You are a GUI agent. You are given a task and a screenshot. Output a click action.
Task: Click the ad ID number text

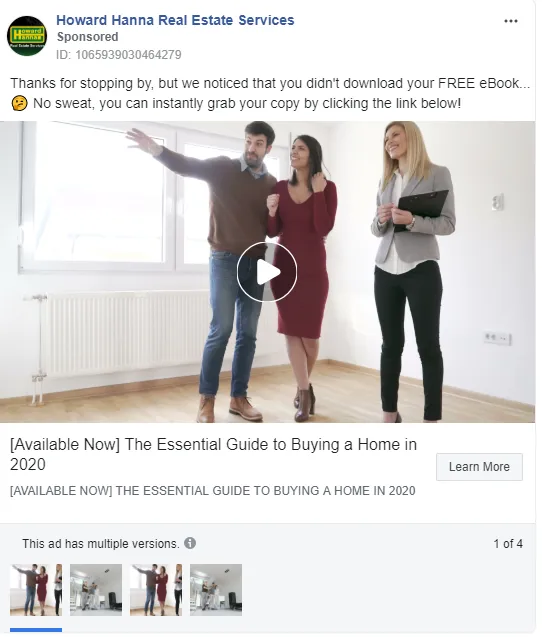coord(119,54)
